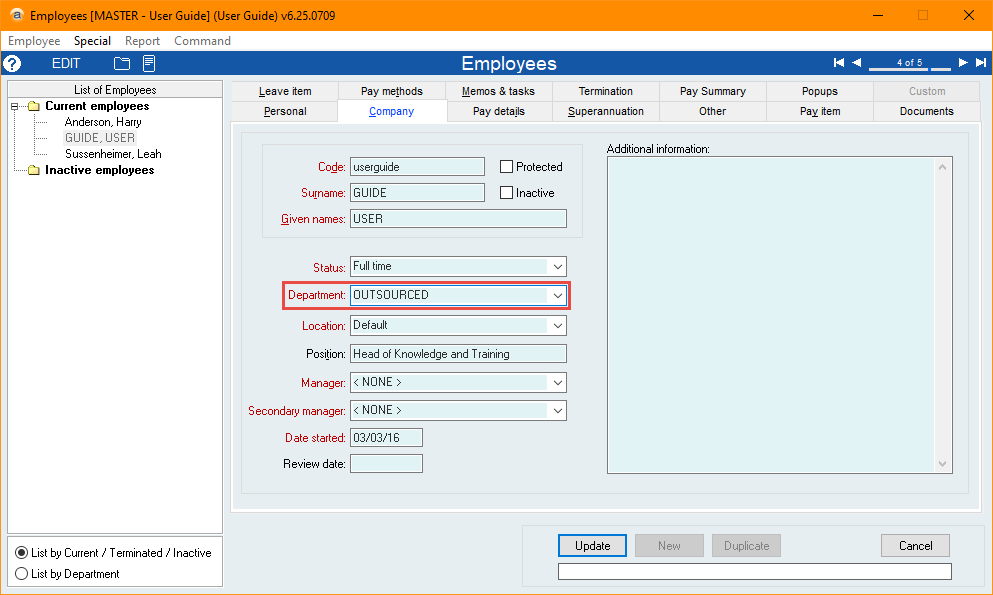
Task: Expand the Status combo box
Action: click(x=557, y=266)
